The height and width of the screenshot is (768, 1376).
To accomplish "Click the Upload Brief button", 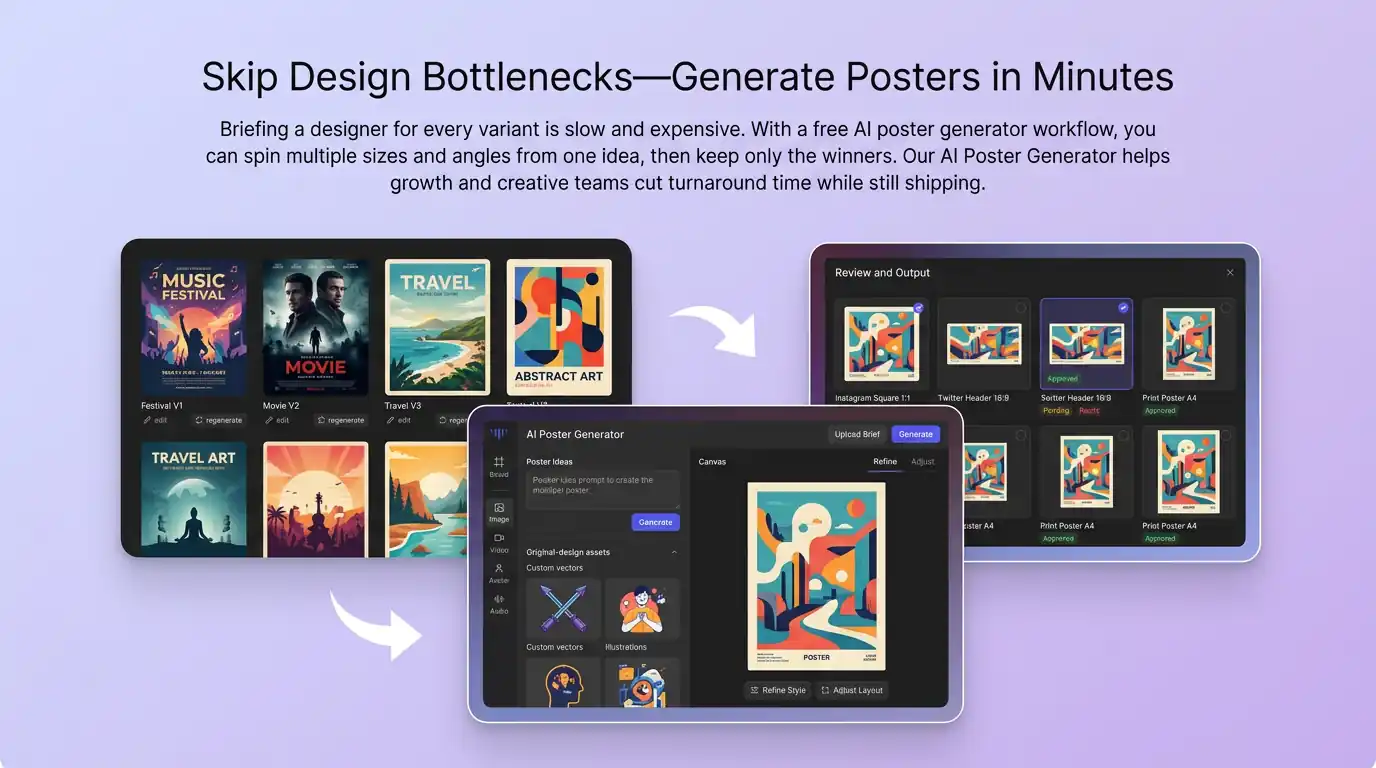I will [858, 434].
